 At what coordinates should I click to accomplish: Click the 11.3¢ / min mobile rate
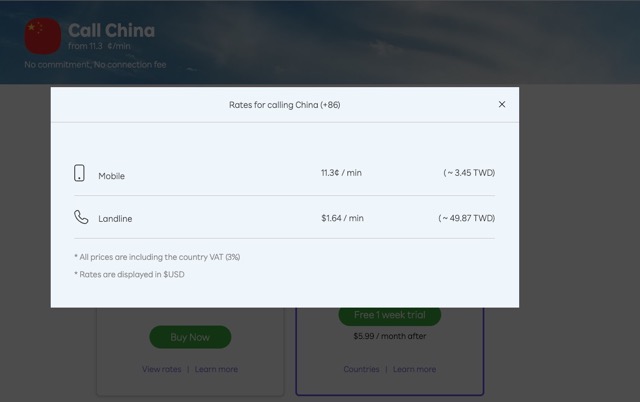tap(341, 173)
